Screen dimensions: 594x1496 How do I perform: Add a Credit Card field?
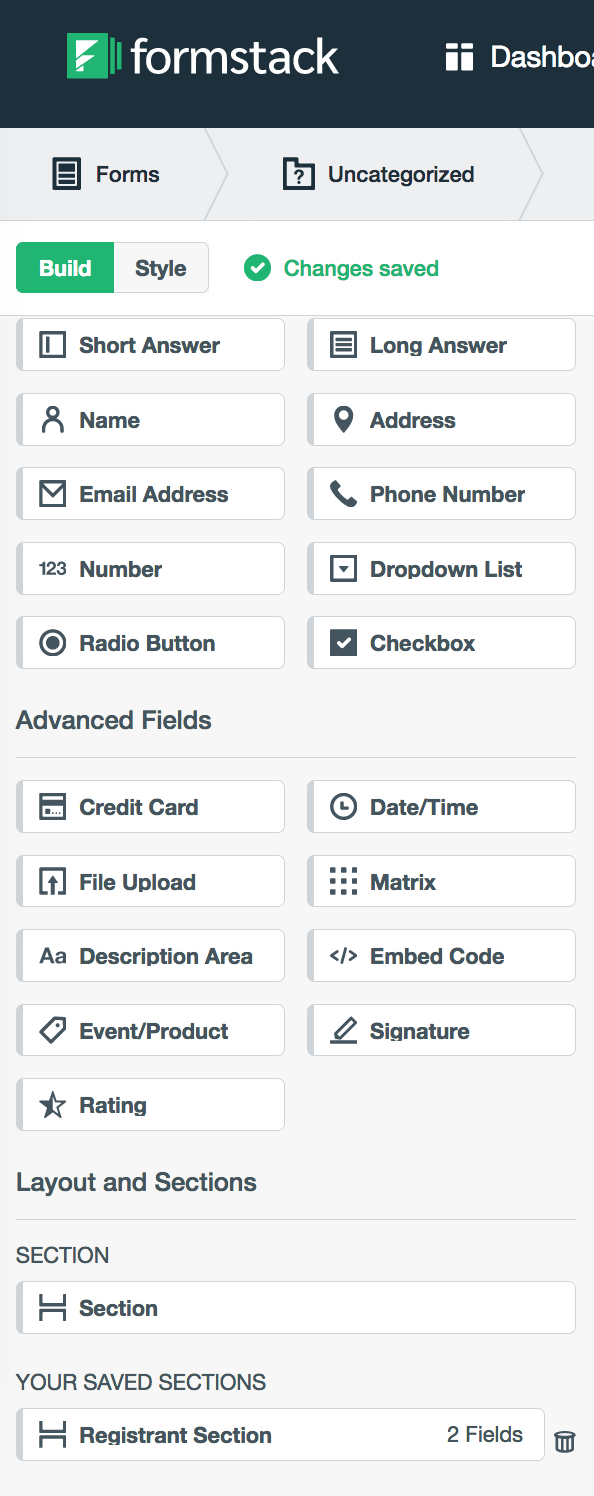point(151,807)
